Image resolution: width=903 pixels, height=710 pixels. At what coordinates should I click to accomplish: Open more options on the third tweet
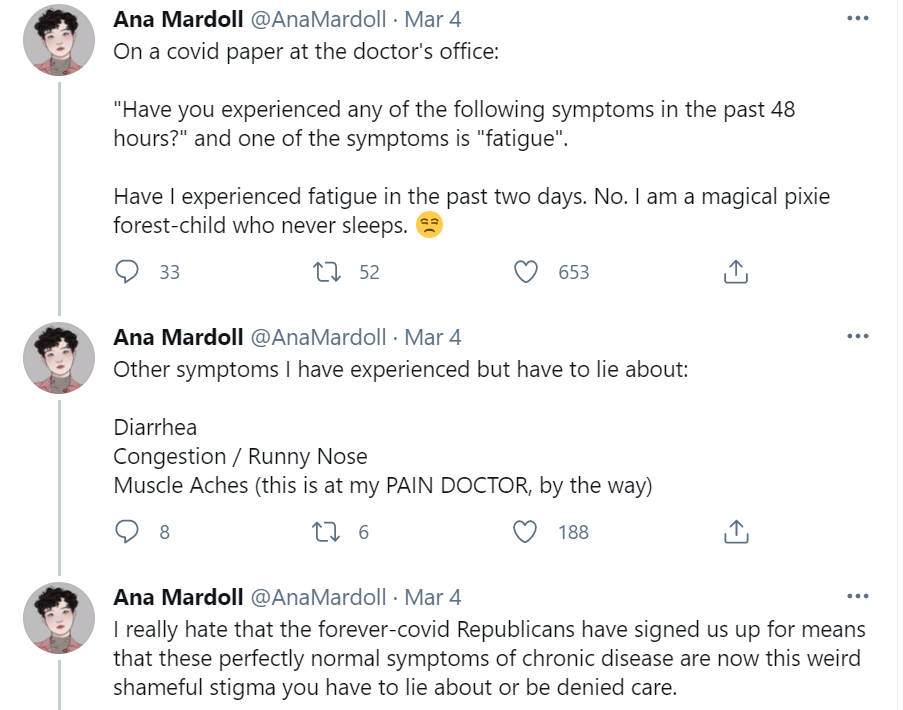(857, 596)
